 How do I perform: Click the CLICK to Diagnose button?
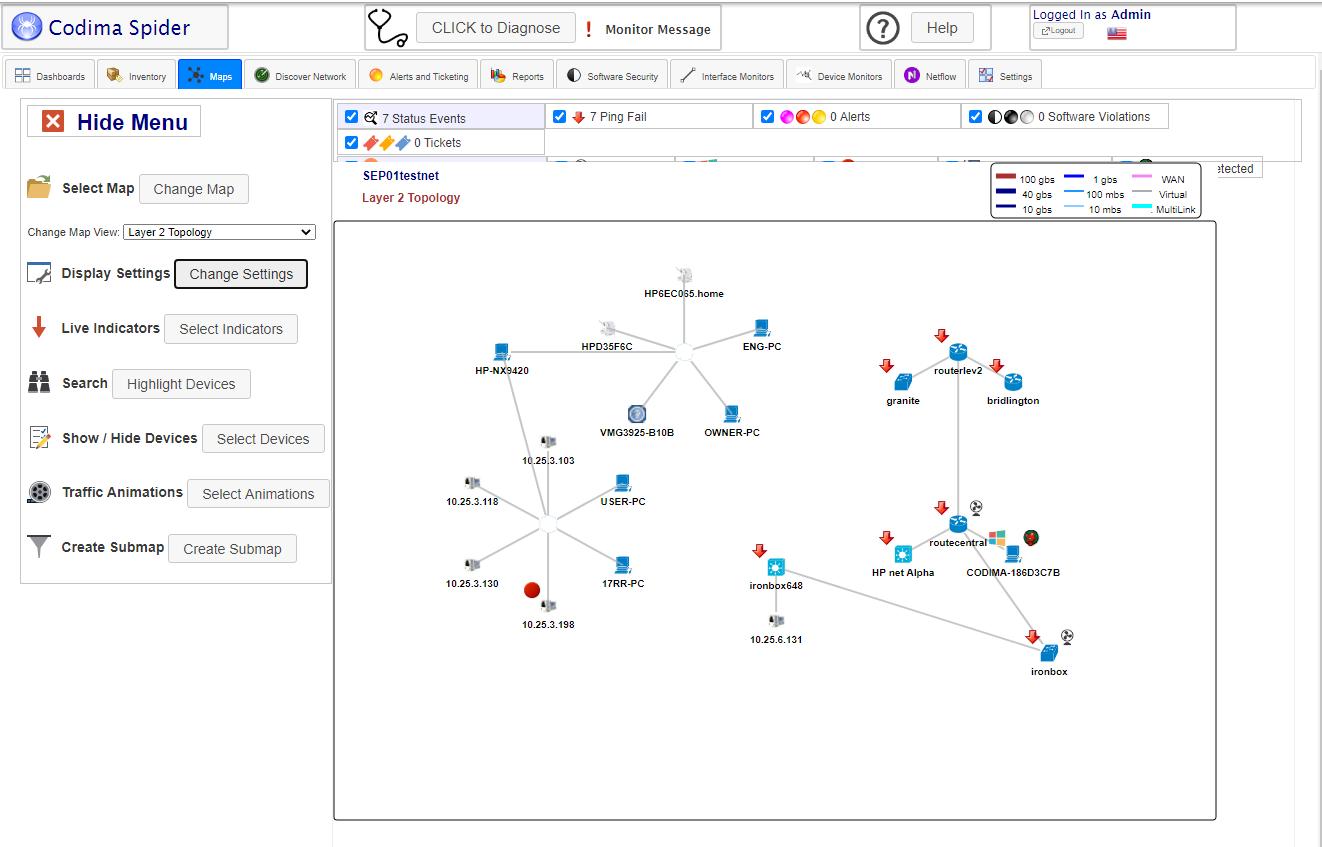click(495, 28)
